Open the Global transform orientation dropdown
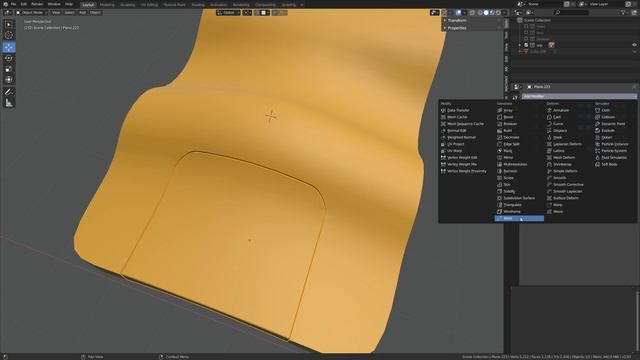 [x=228, y=13]
